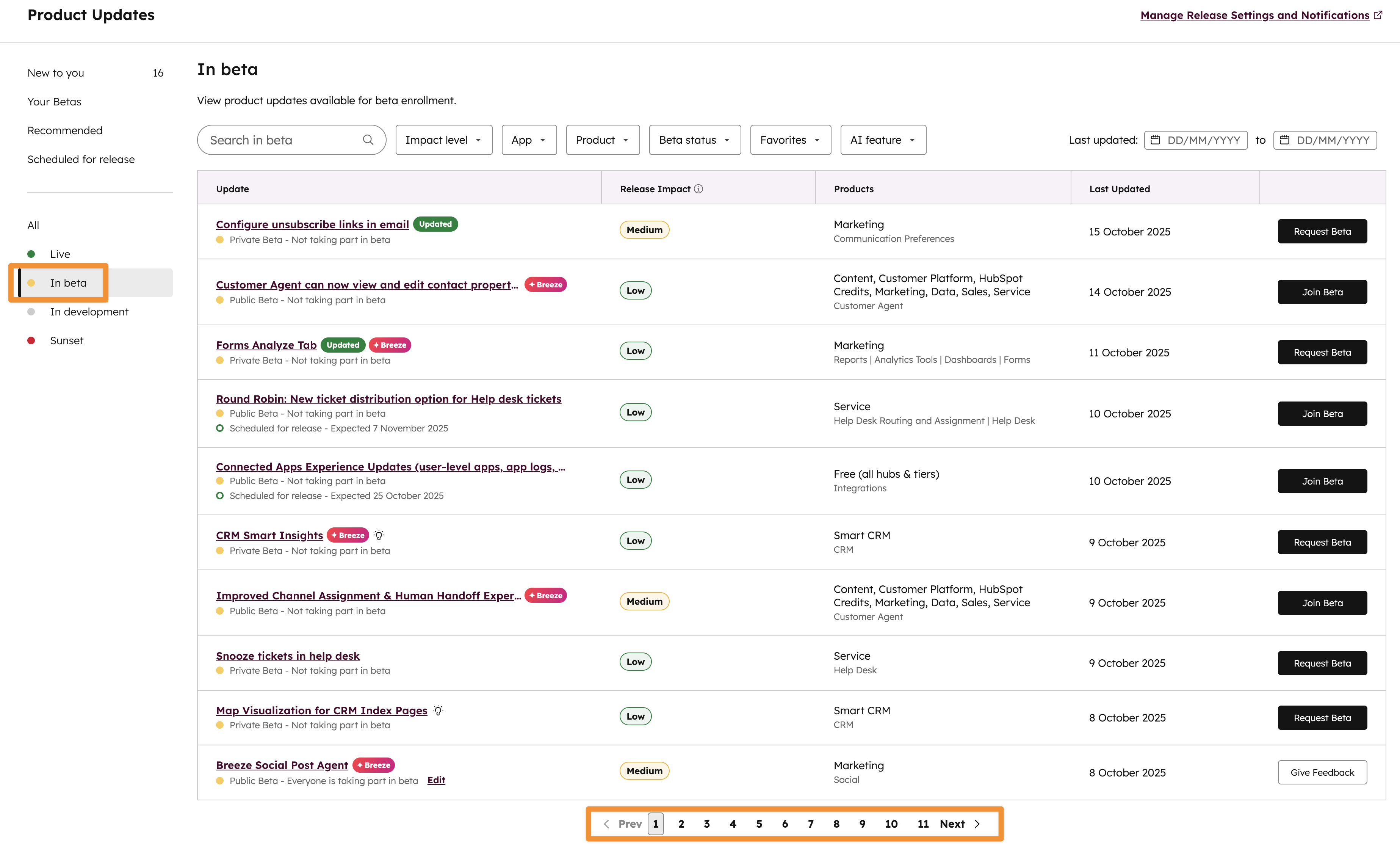This screenshot has width=1400, height=847.
Task: Open the first Last updated calendar icon
Action: (x=1157, y=139)
